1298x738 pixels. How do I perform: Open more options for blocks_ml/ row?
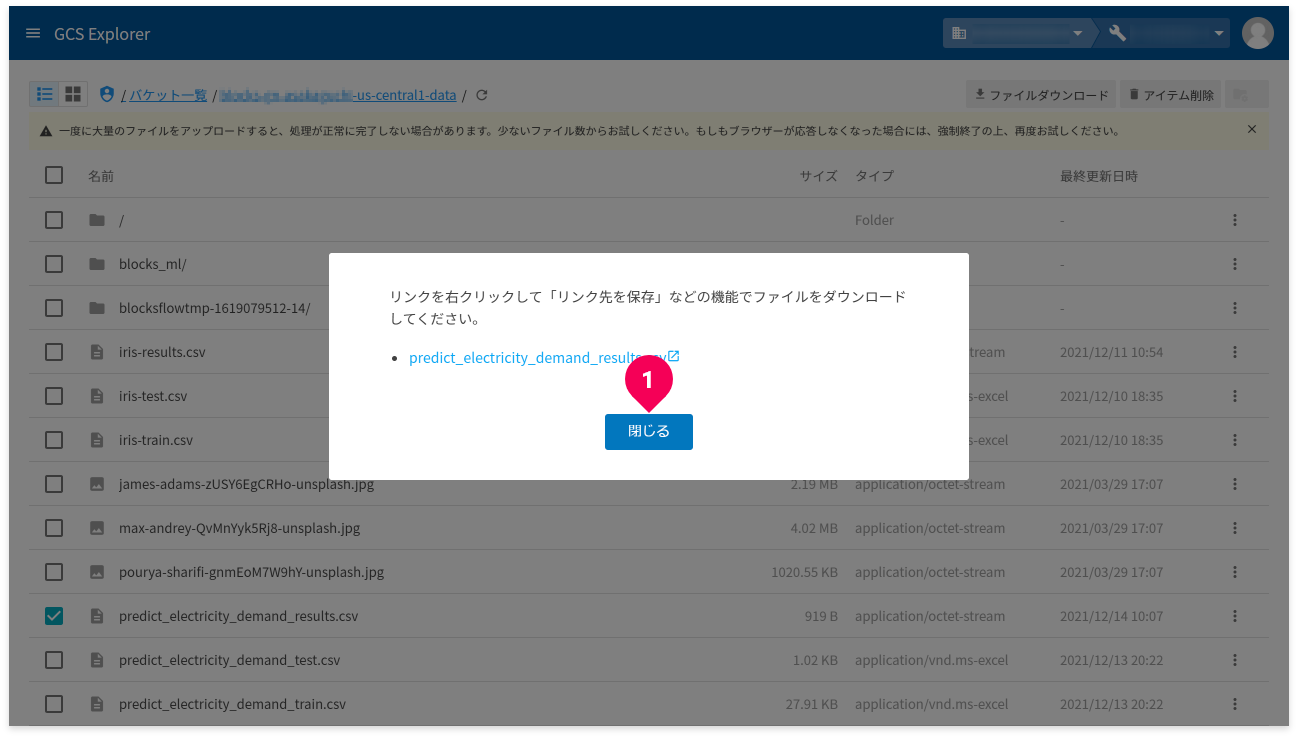point(1235,264)
